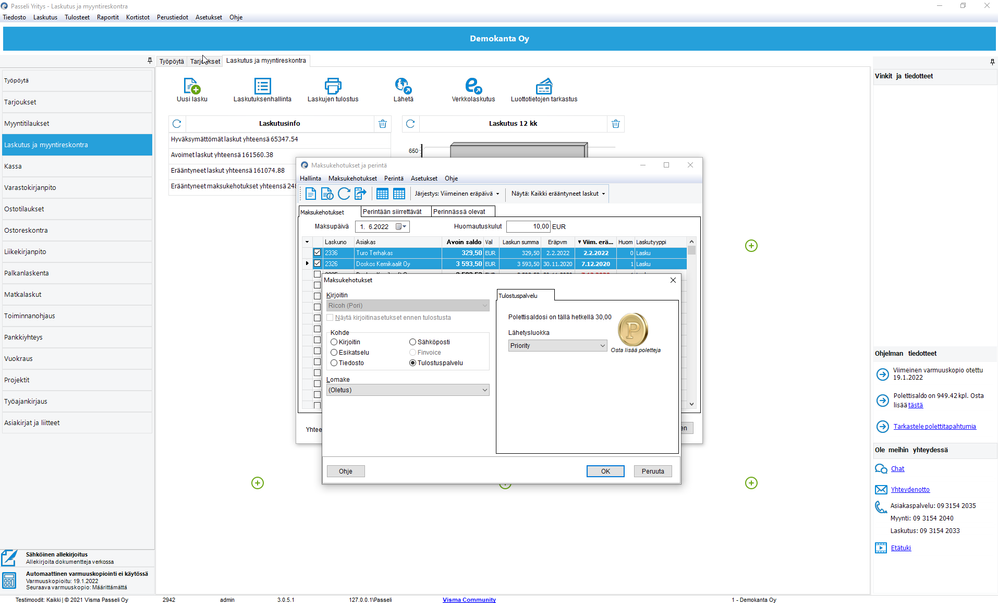Click the Laskujen tulostus printer icon
This screenshot has width=998, height=603.
(x=333, y=86)
